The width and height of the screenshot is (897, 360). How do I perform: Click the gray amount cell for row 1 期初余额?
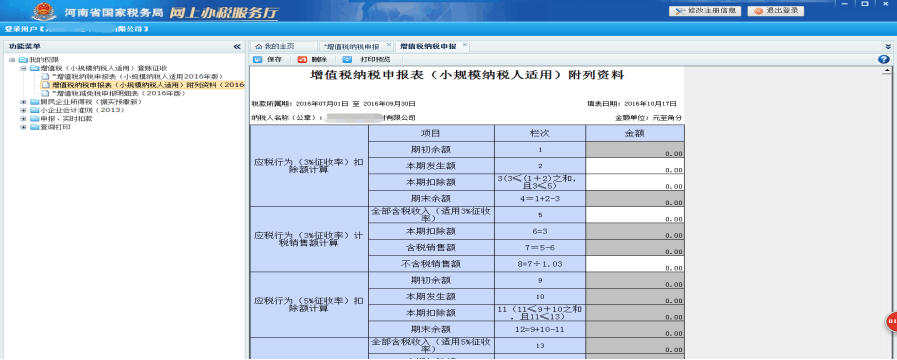[x=635, y=150]
